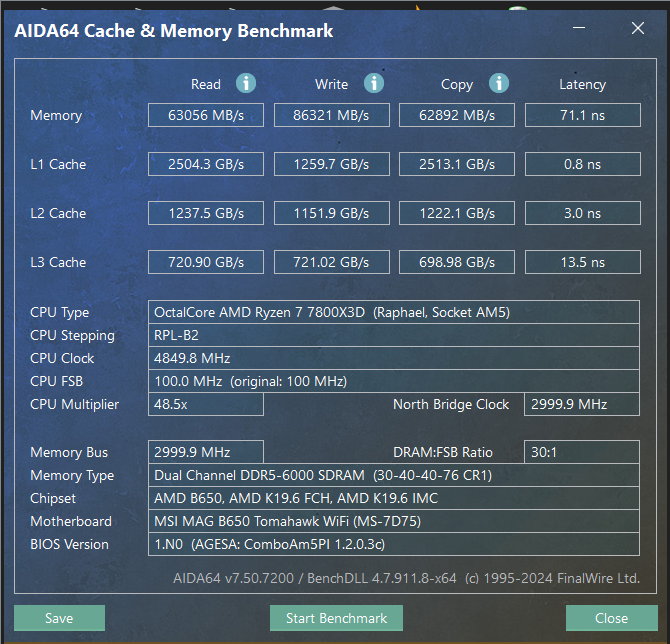The width and height of the screenshot is (670, 644).
Task: Click the Write column header
Action: point(332,84)
